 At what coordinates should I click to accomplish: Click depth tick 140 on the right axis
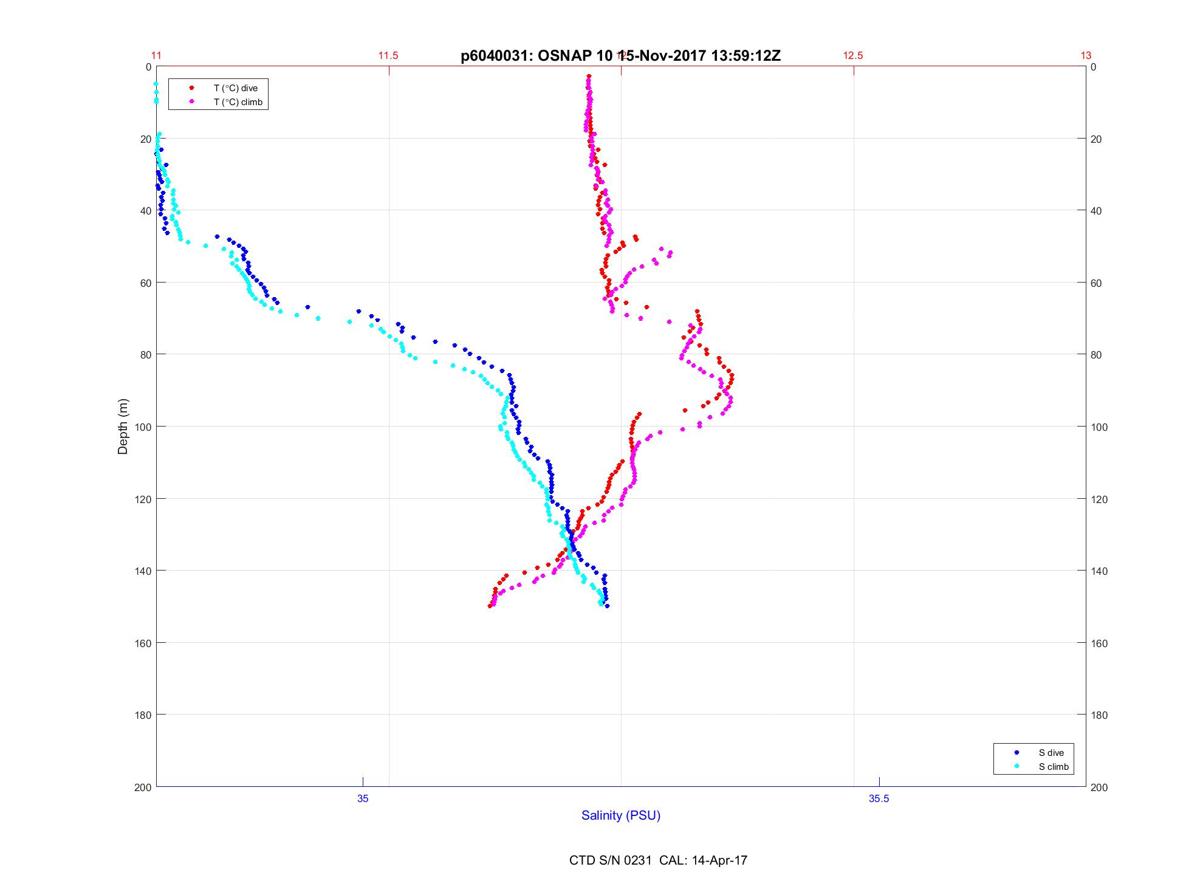[x=1100, y=571]
